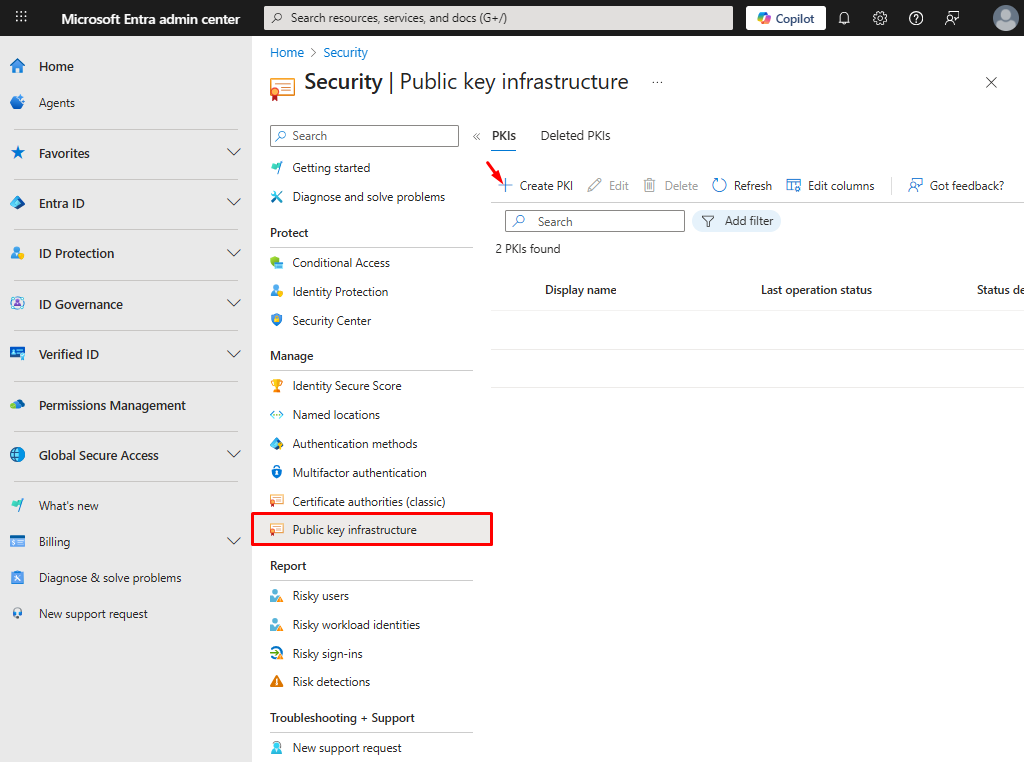This screenshot has width=1024, height=762.
Task: Open the settings gear icon
Action: coord(880,18)
